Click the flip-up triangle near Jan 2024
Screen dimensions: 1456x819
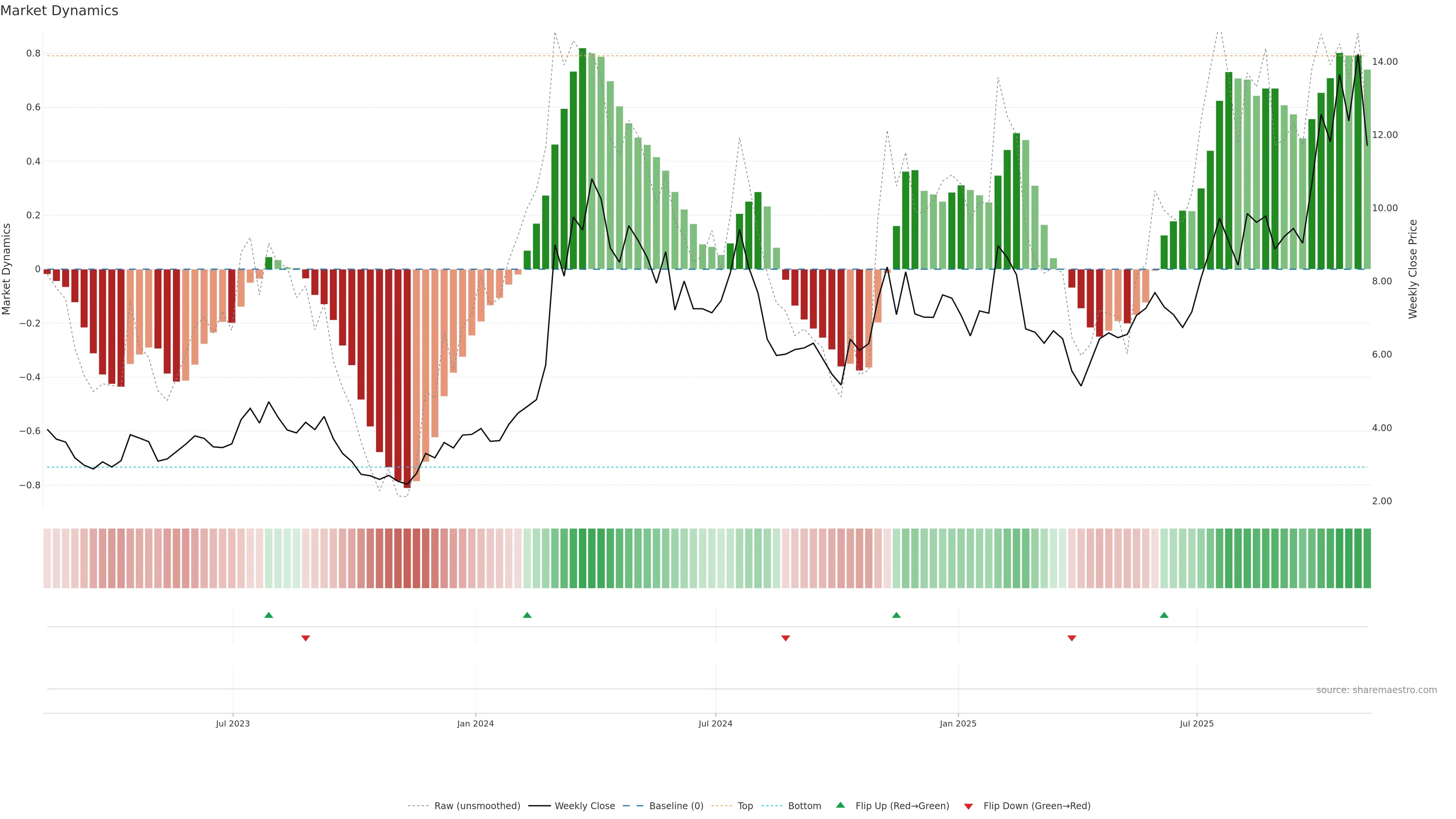click(x=527, y=615)
